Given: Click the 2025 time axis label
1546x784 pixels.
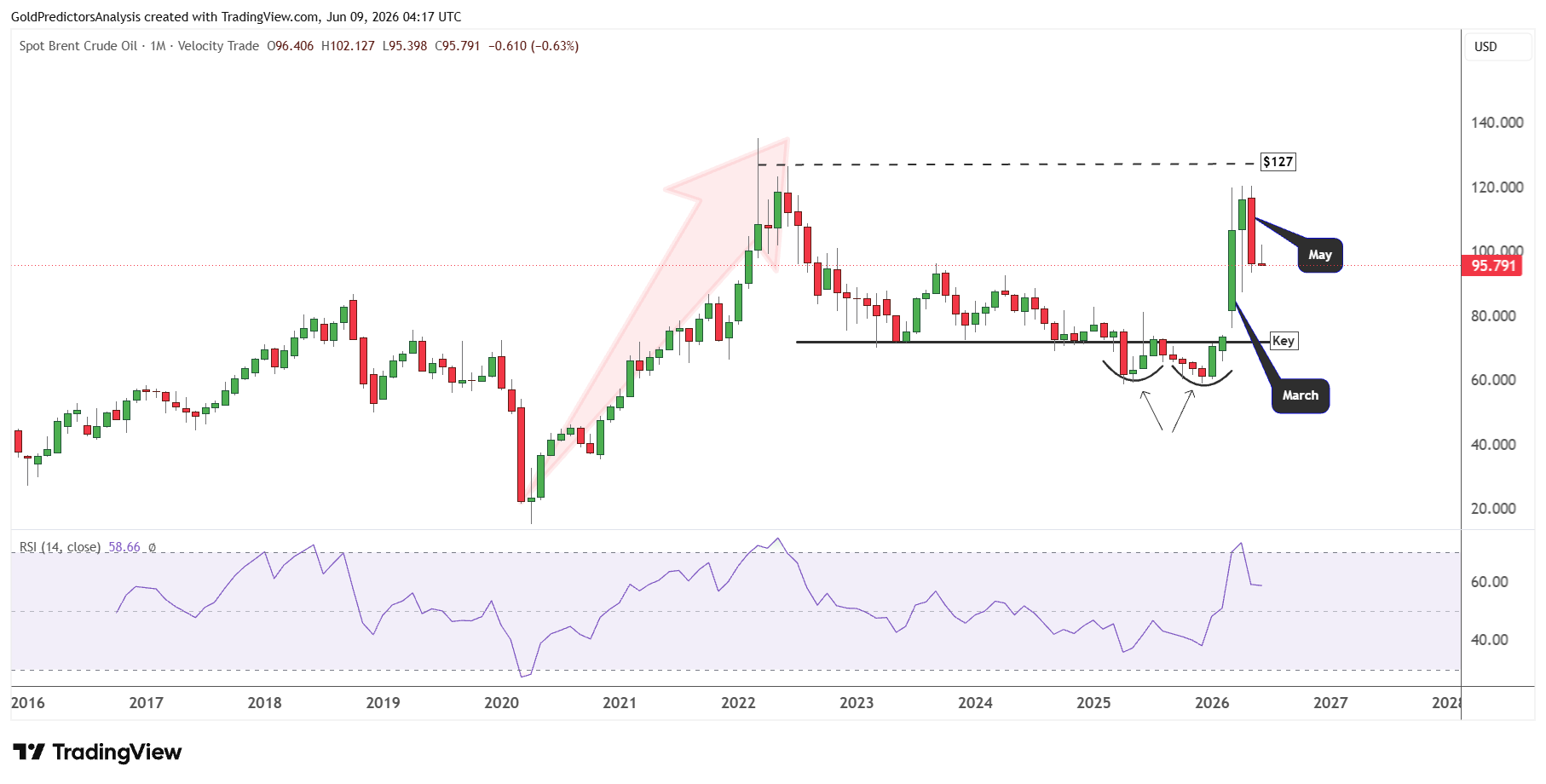Looking at the screenshot, I should 1094,703.
